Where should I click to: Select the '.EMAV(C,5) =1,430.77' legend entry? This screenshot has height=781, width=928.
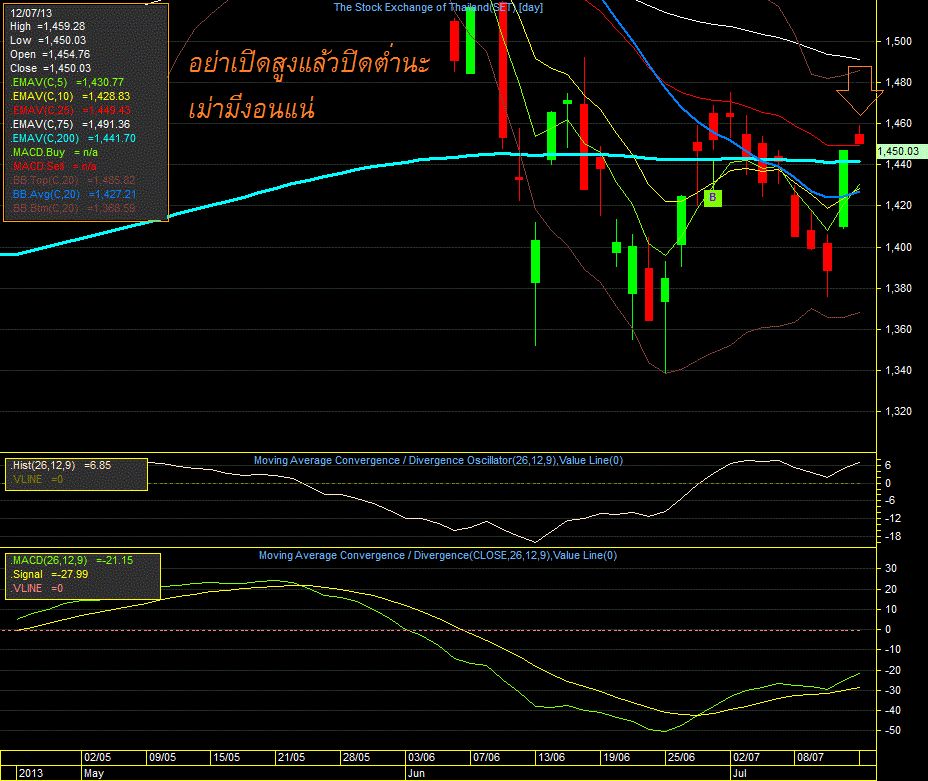pyautogui.click(x=67, y=82)
